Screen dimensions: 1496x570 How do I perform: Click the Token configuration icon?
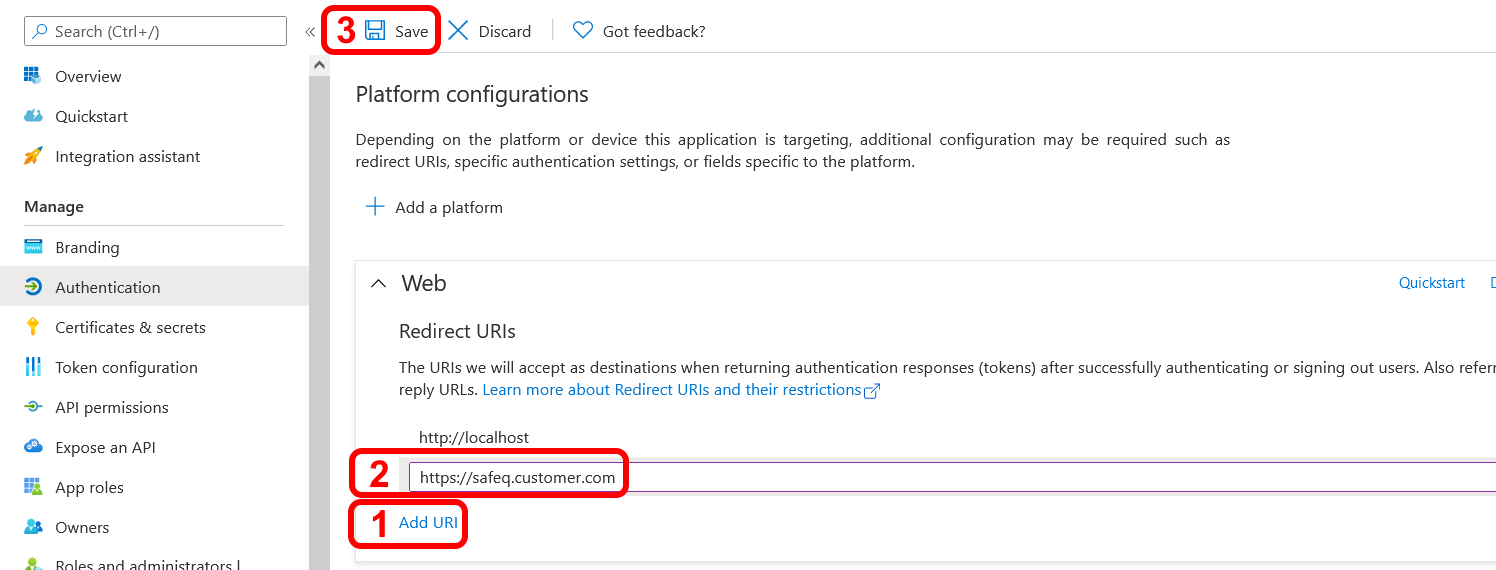click(x=33, y=367)
